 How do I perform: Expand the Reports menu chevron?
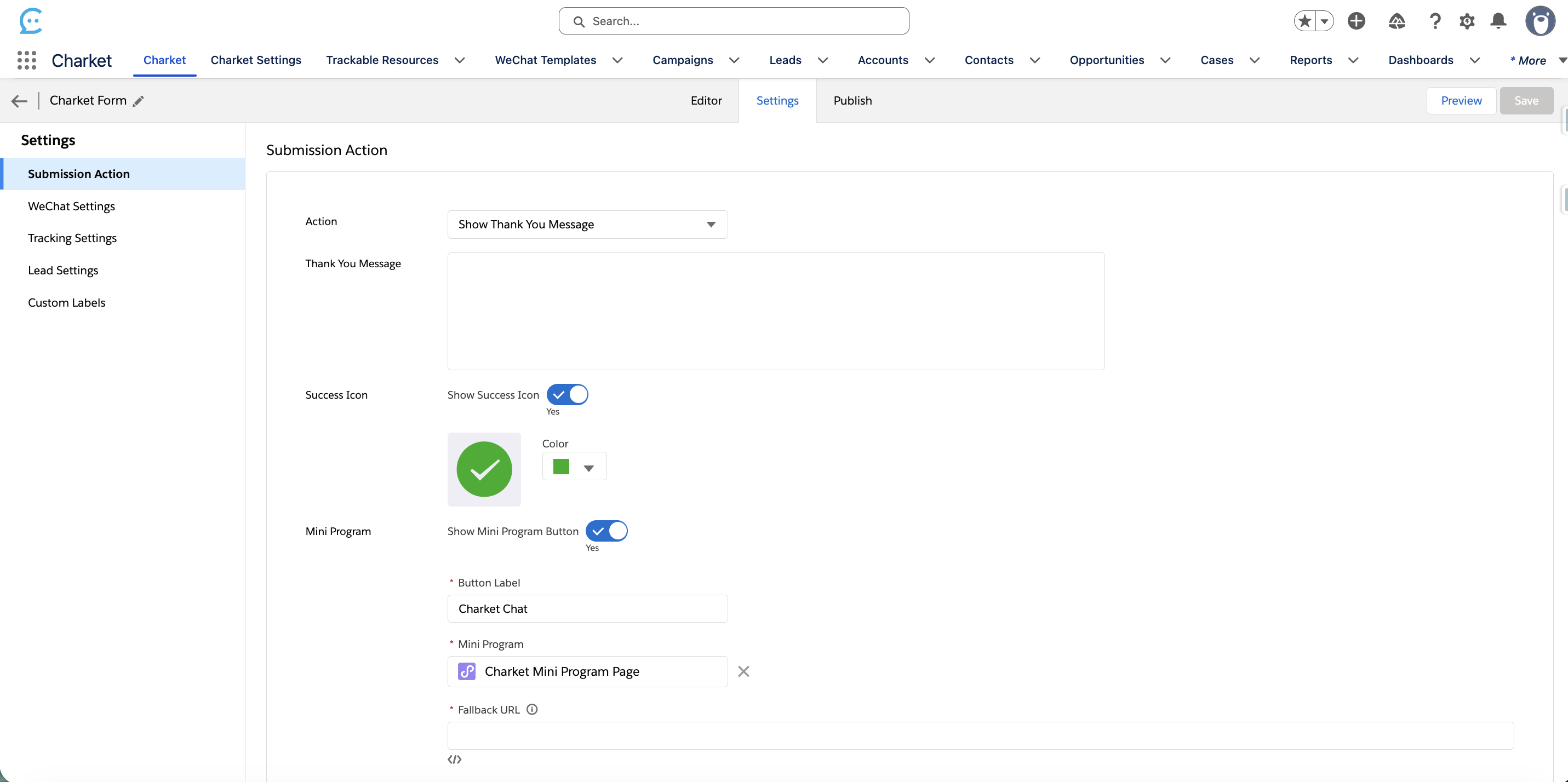tap(1354, 60)
